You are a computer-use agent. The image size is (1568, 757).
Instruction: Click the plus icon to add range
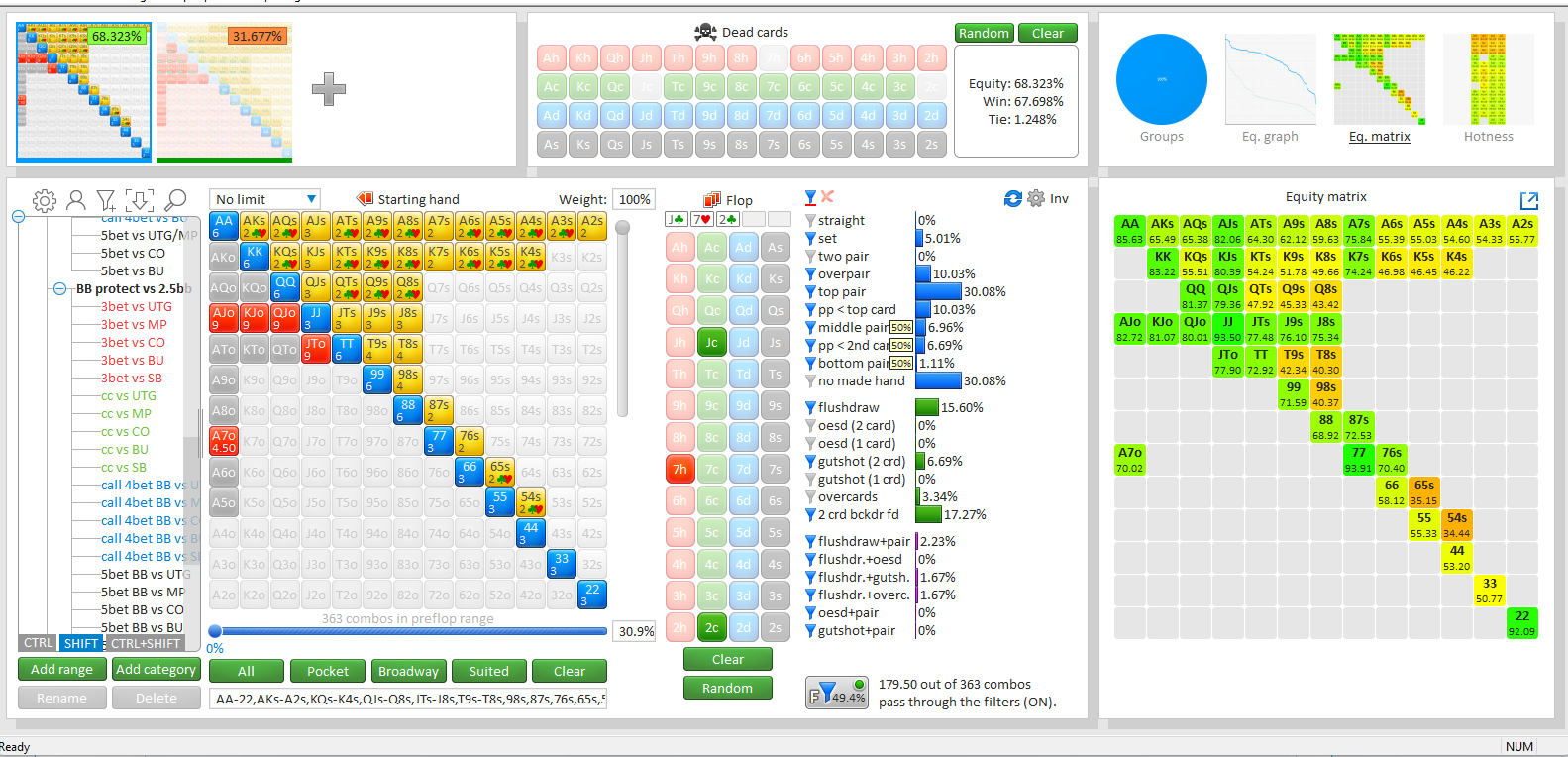329,89
